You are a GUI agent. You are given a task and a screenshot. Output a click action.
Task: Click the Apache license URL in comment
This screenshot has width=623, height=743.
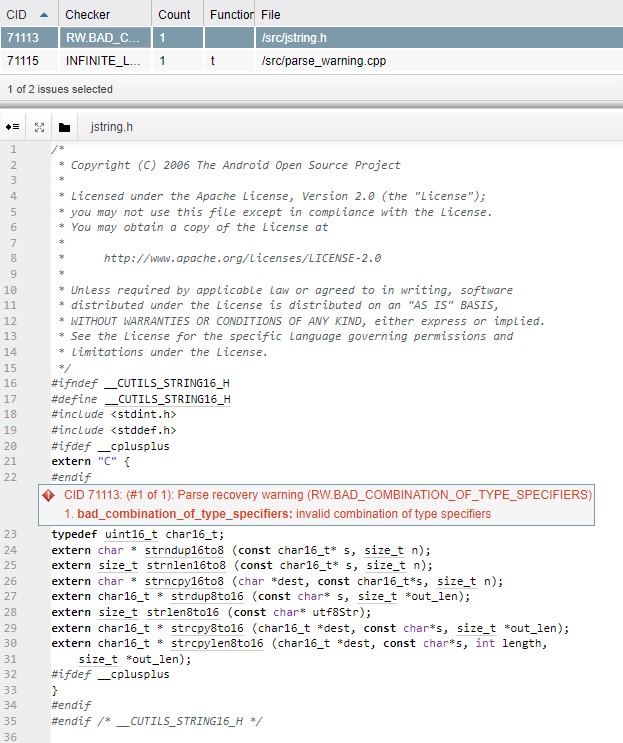(242, 258)
